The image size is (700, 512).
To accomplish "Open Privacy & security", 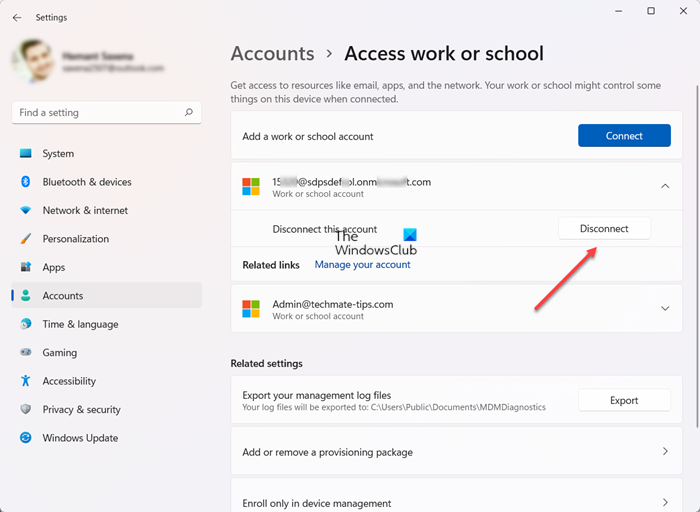I will point(107,409).
